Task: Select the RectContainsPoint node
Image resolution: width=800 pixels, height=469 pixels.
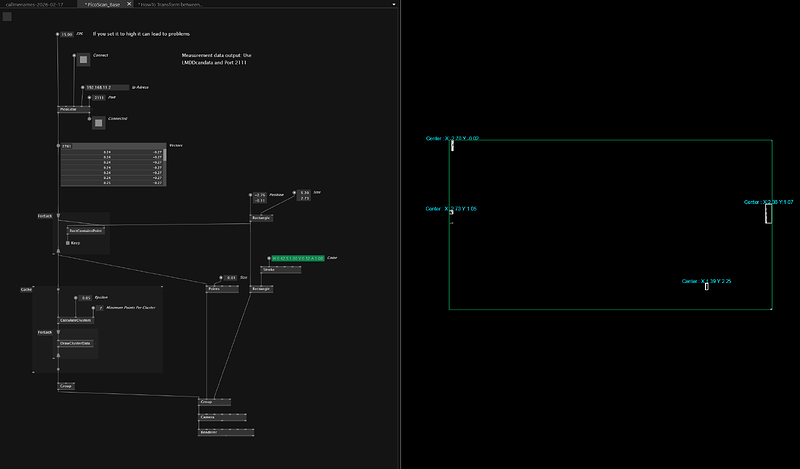Action: tap(86, 230)
